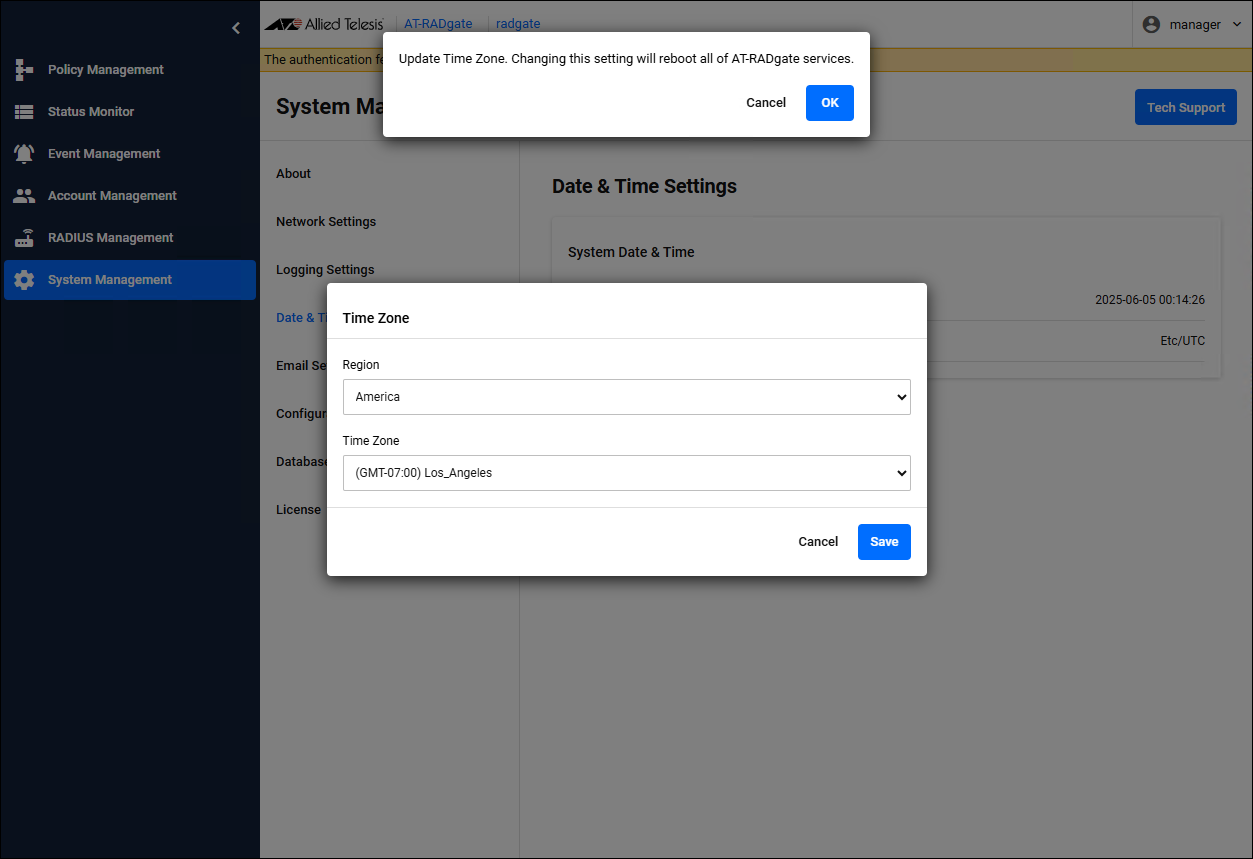1253x859 pixels.
Task: Expand the manager account menu arrow
Action: pyautogui.click(x=1237, y=24)
